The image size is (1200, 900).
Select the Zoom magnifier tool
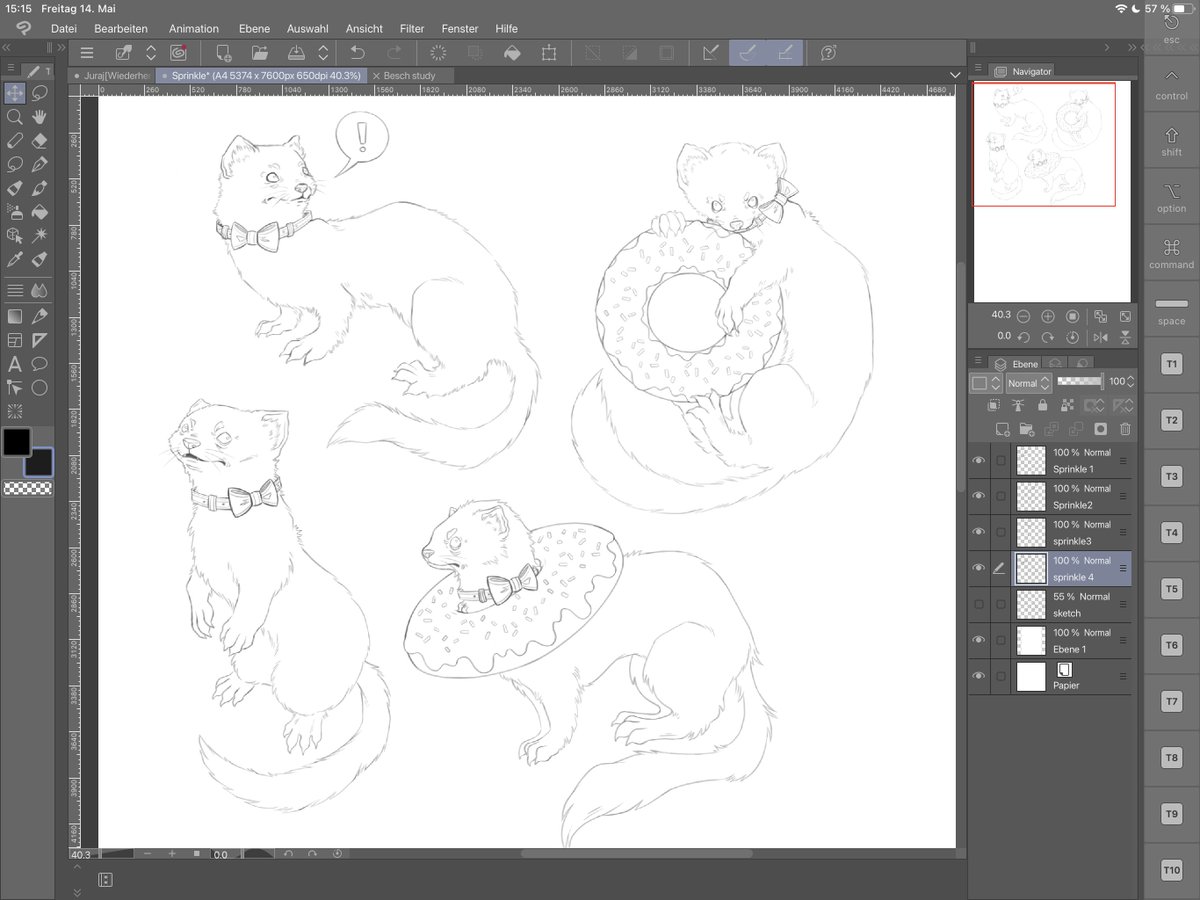15,117
